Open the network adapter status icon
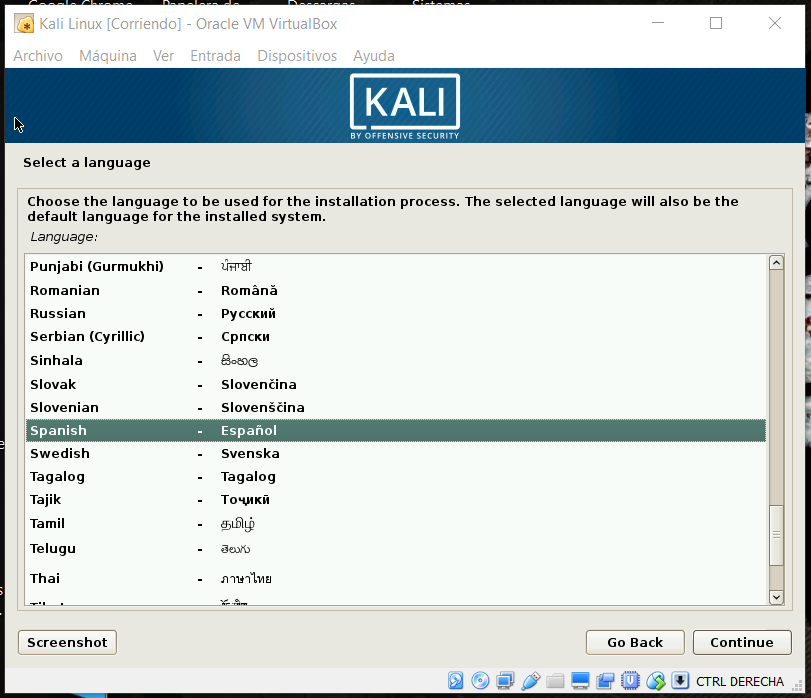Viewport: 811px width, 698px height. (506, 681)
